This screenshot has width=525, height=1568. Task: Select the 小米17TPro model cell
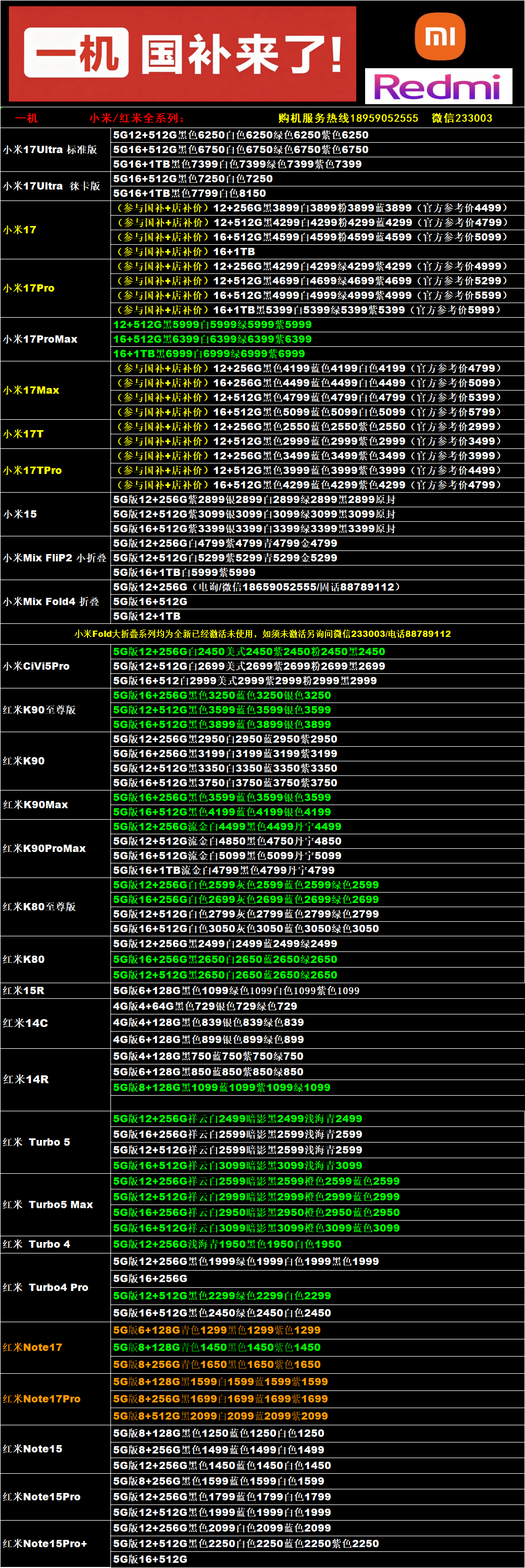[x=55, y=471]
